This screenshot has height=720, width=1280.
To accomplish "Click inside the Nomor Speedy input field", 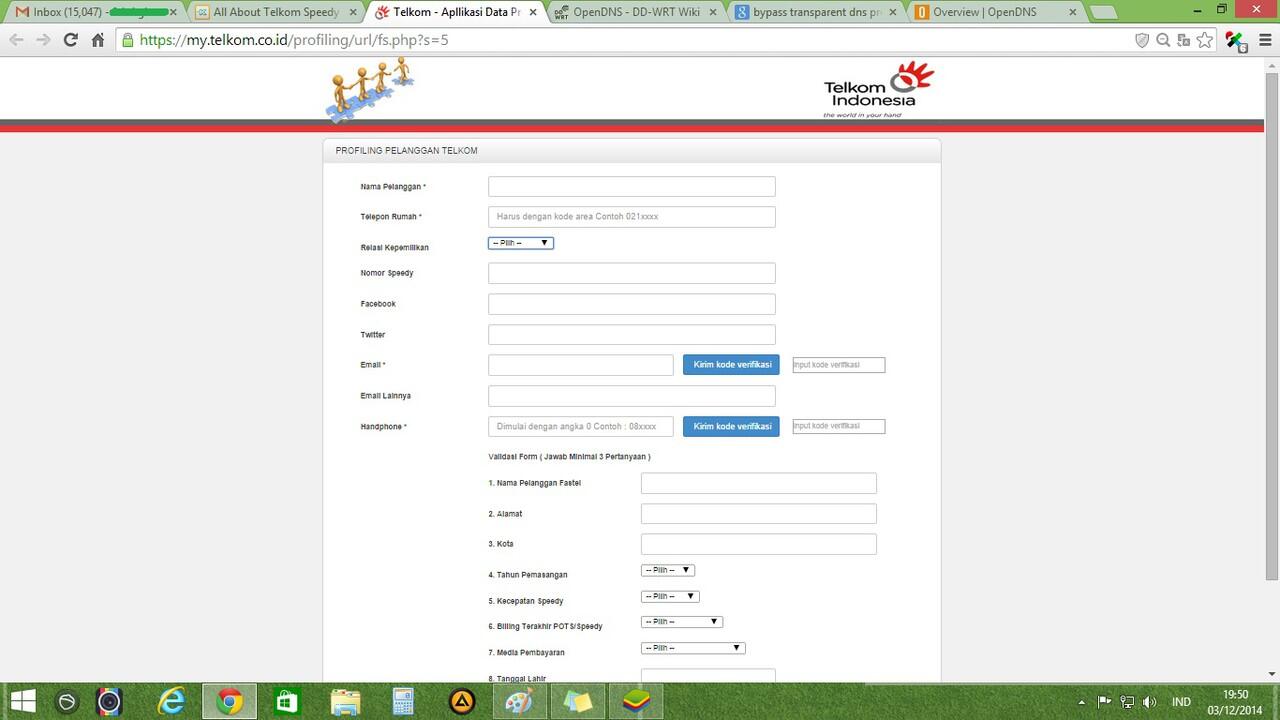I will click(x=631, y=272).
